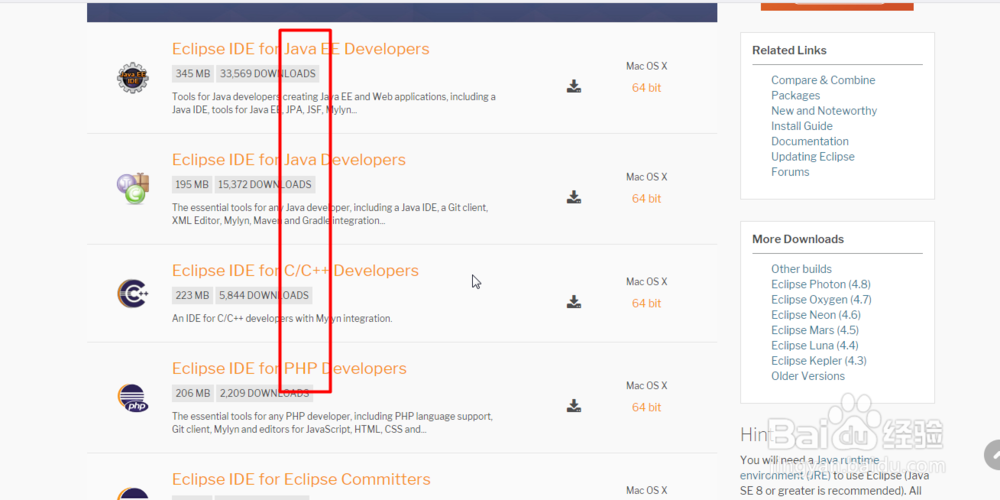
Task: Open Eclipse IDE for PHP Developers
Action: 289,369
